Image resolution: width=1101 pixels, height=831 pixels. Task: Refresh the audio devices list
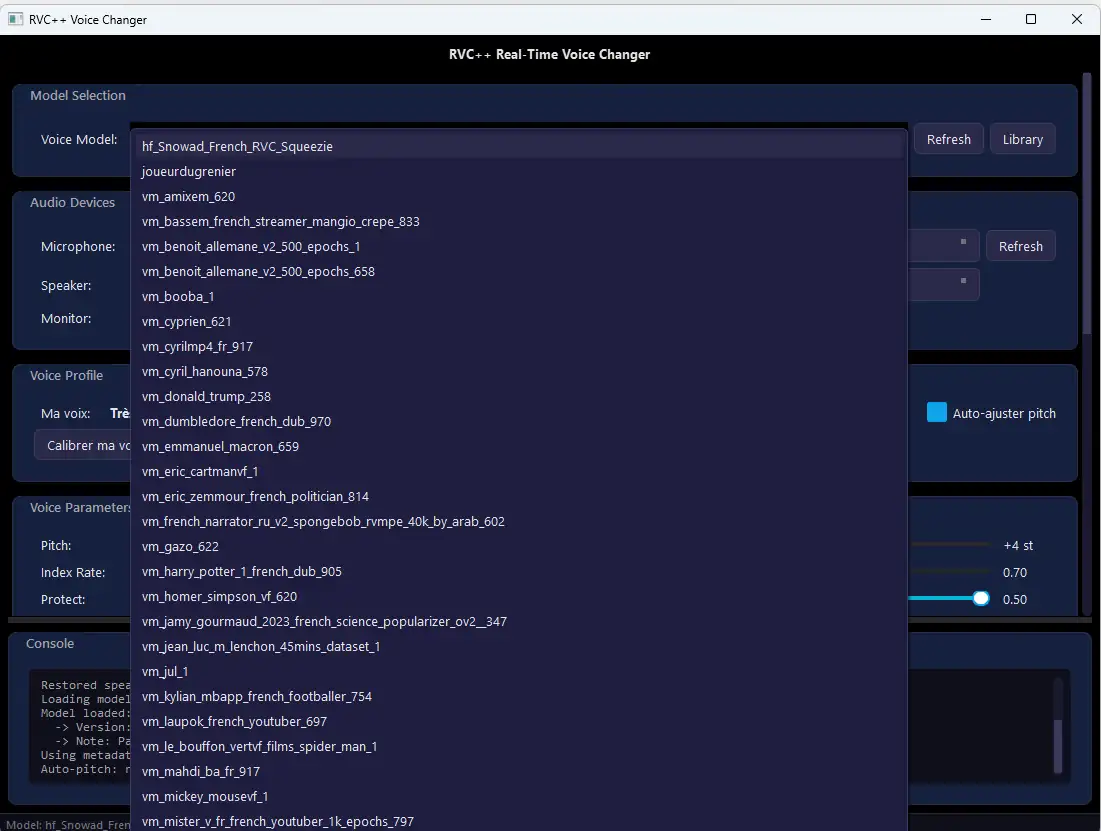(x=1020, y=246)
